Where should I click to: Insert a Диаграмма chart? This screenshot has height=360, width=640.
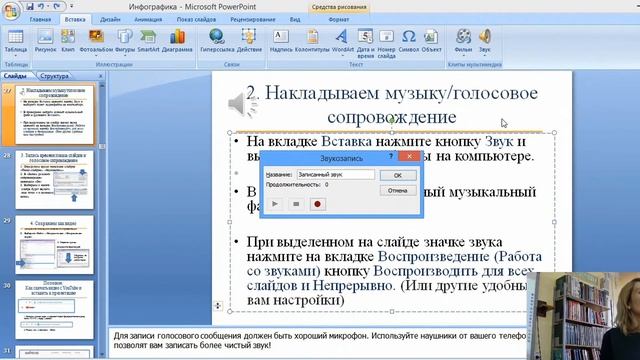click(x=177, y=41)
